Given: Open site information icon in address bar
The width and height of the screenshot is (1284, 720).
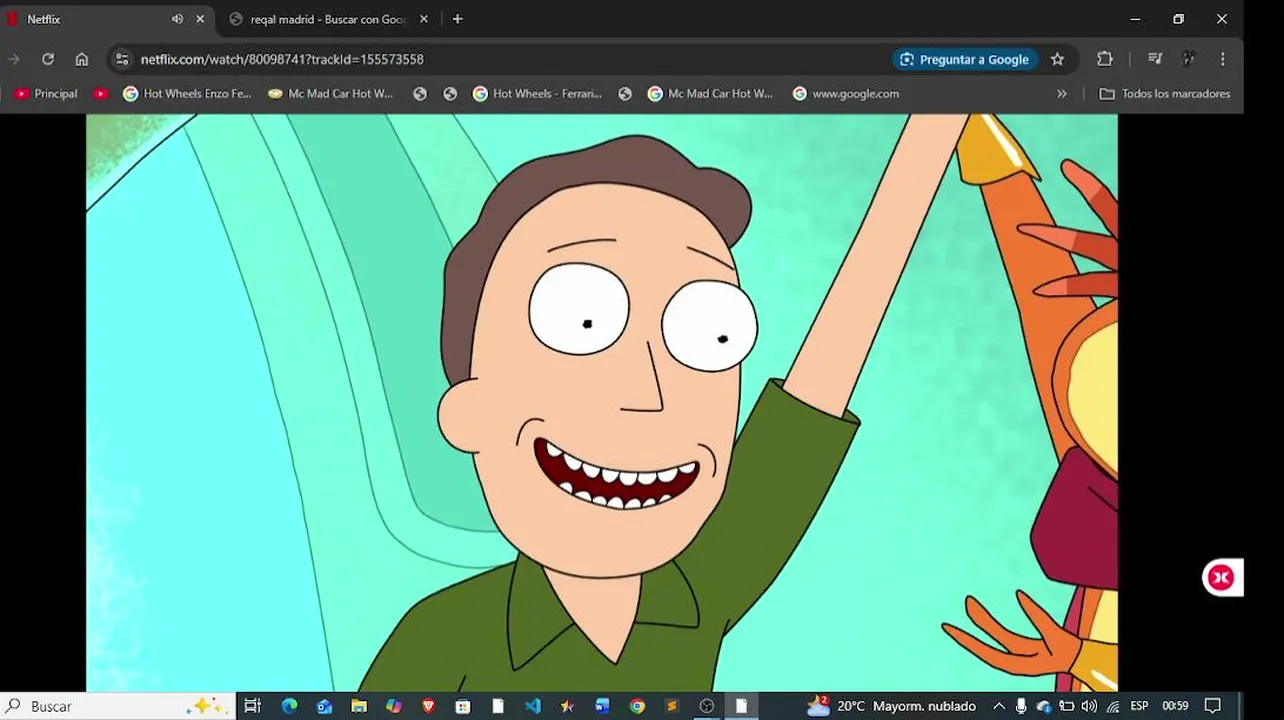Looking at the screenshot, I should click(x=121, y=59).
